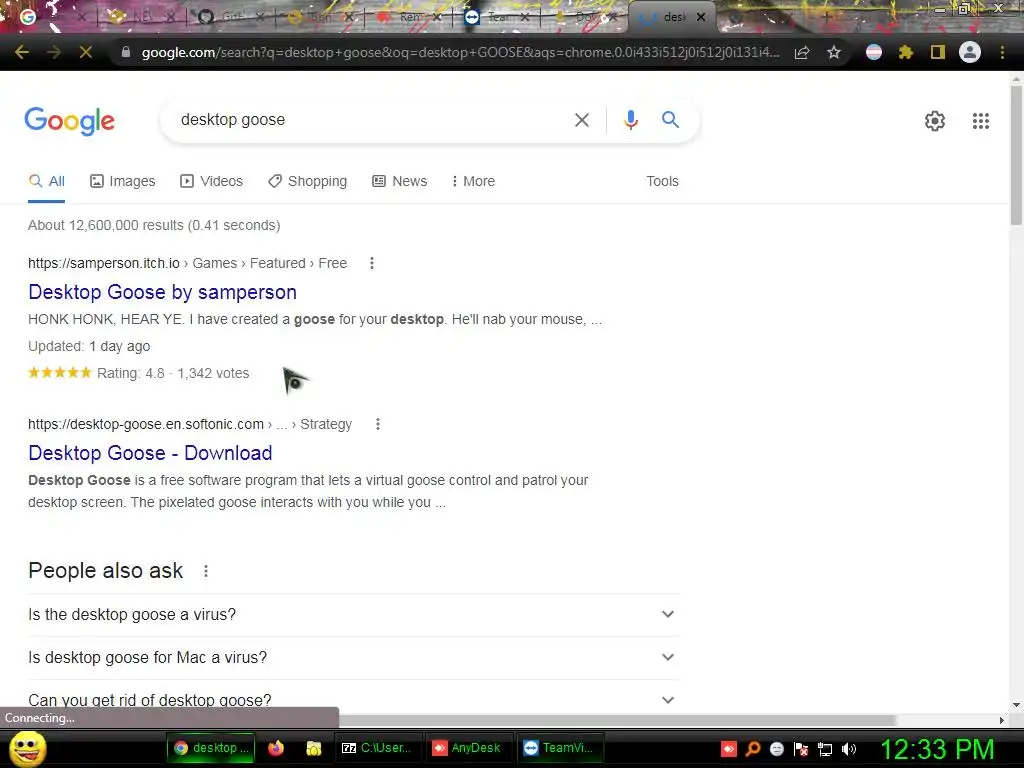Start voice search microphone

coord(630,120)
